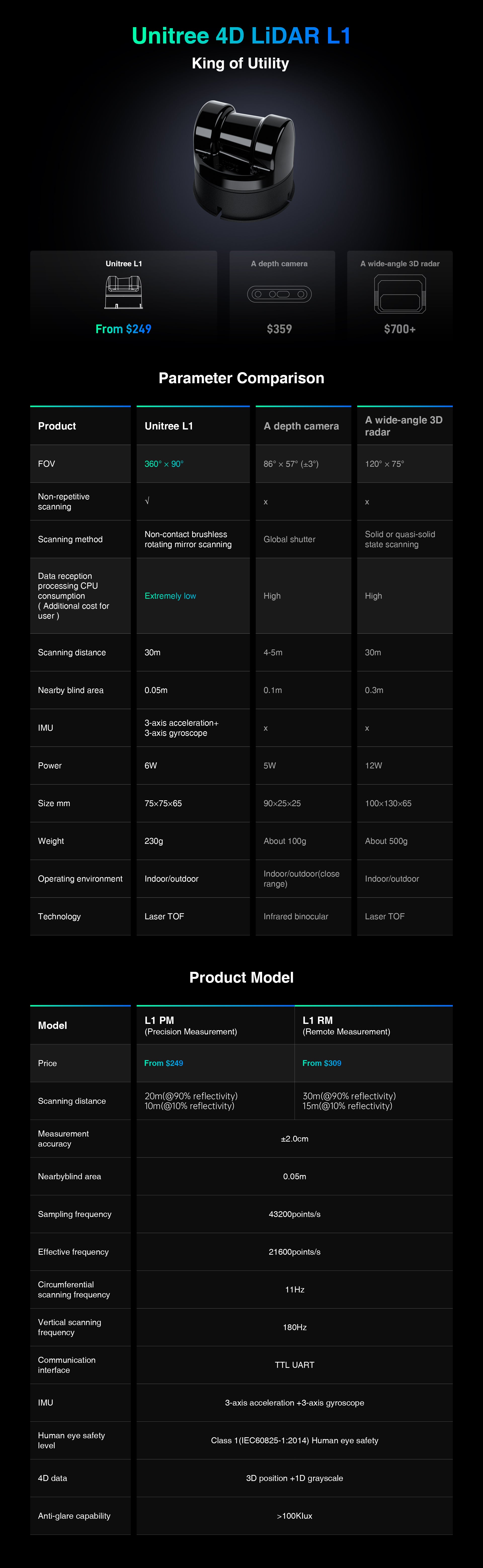Click the 'Parameter Comparison' heading
This screenshot has height=1568, width=483.
pyautogui.click(x=241, y=378)
